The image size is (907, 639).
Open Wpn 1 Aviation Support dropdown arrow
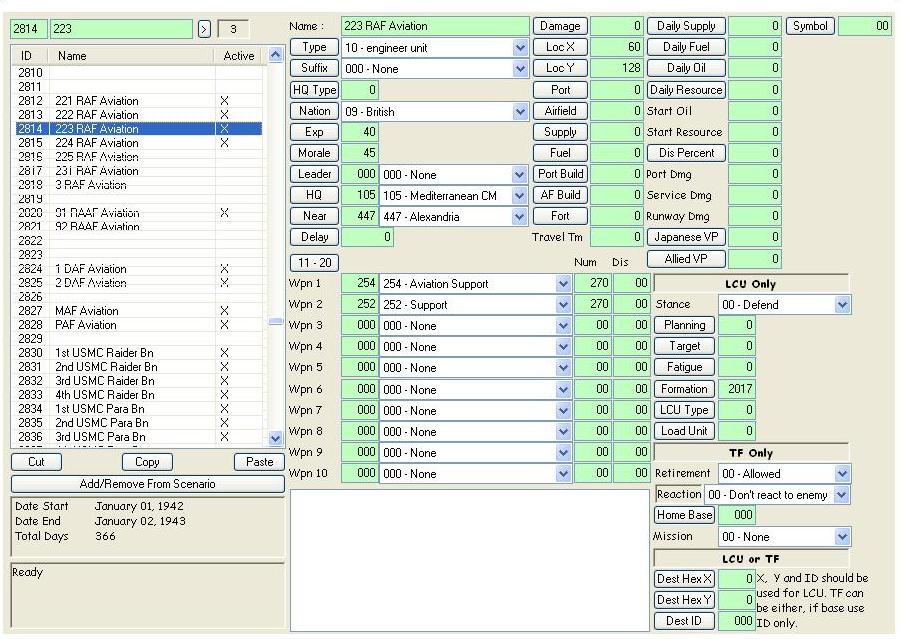pos(563,284)
